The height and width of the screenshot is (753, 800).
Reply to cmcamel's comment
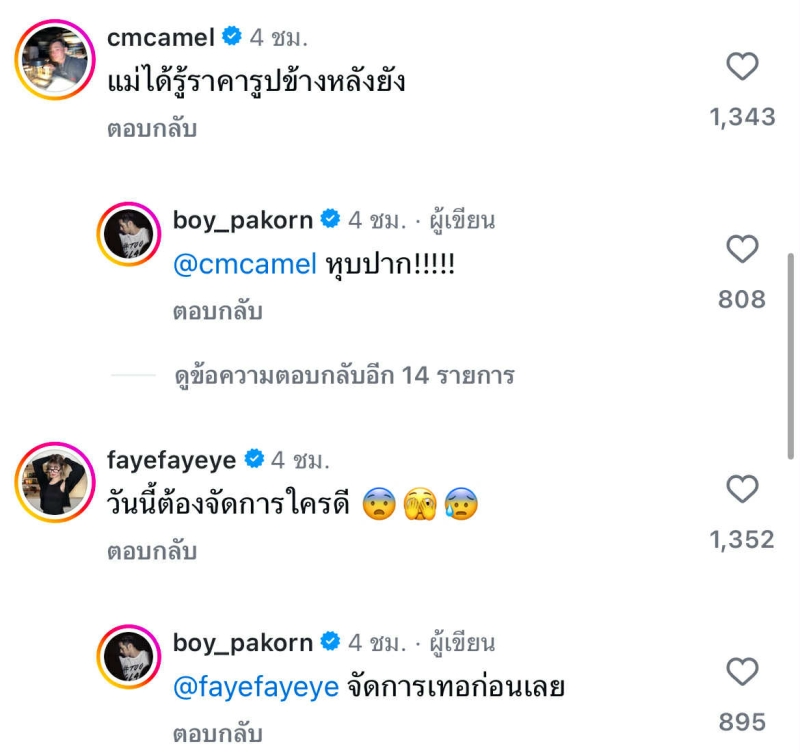pos(151,129)
